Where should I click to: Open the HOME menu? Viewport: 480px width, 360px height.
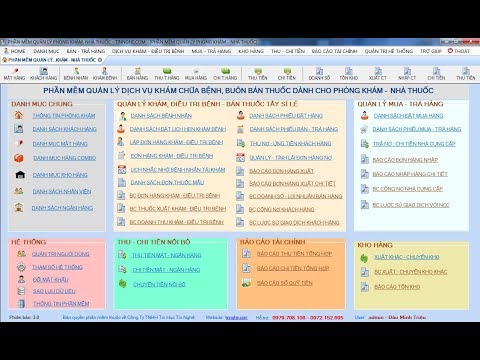(15, 51)
